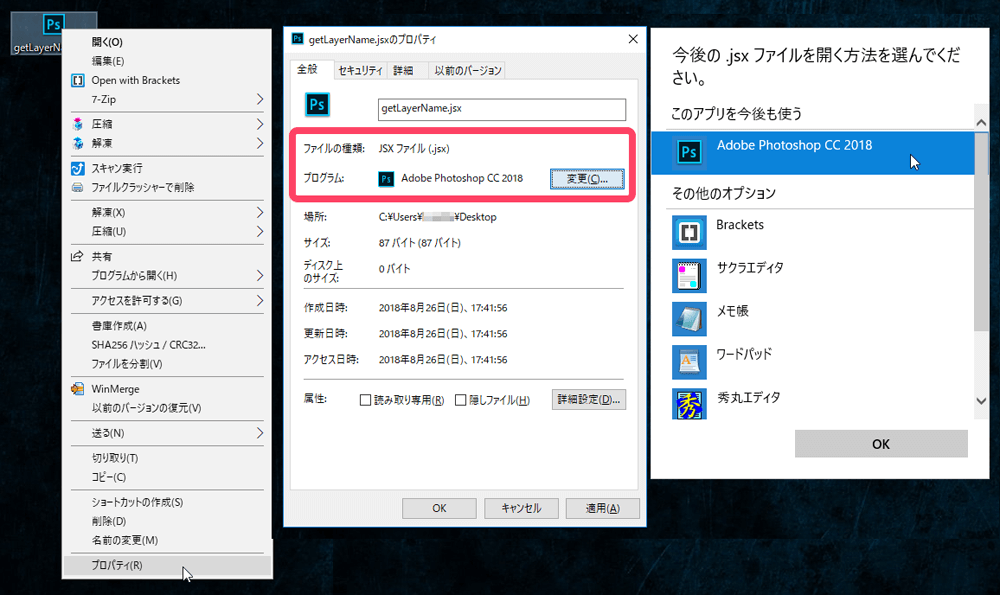Choose 削除(D) from context menu
The height and width of the screenshot is (595, 1000).
(x=167, y=522)
